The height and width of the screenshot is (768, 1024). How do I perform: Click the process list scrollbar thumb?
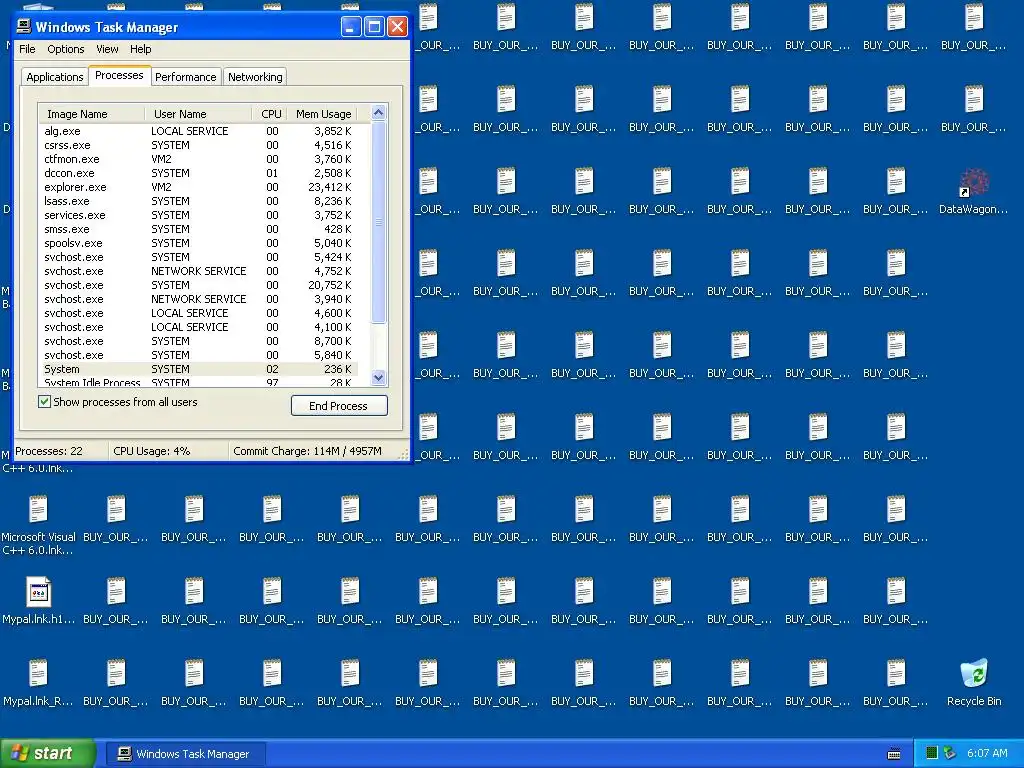point(378,222)
